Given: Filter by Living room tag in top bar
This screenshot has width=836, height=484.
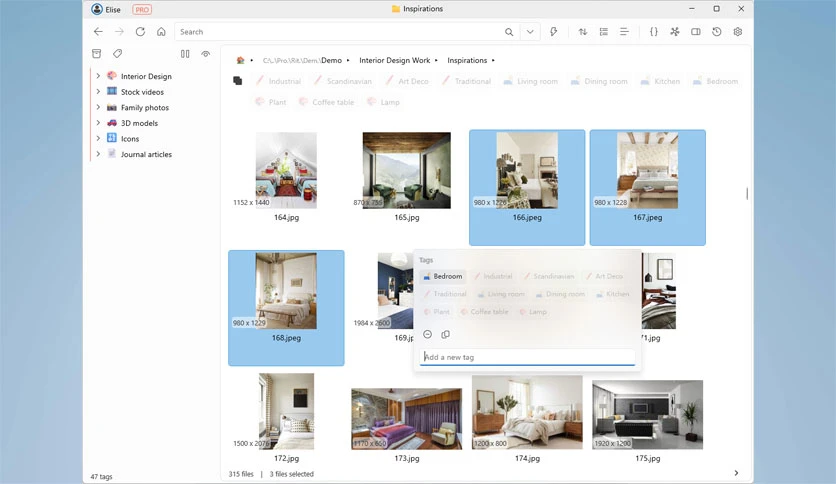Looking at the screenshot, I should click(x=530, y=81).
